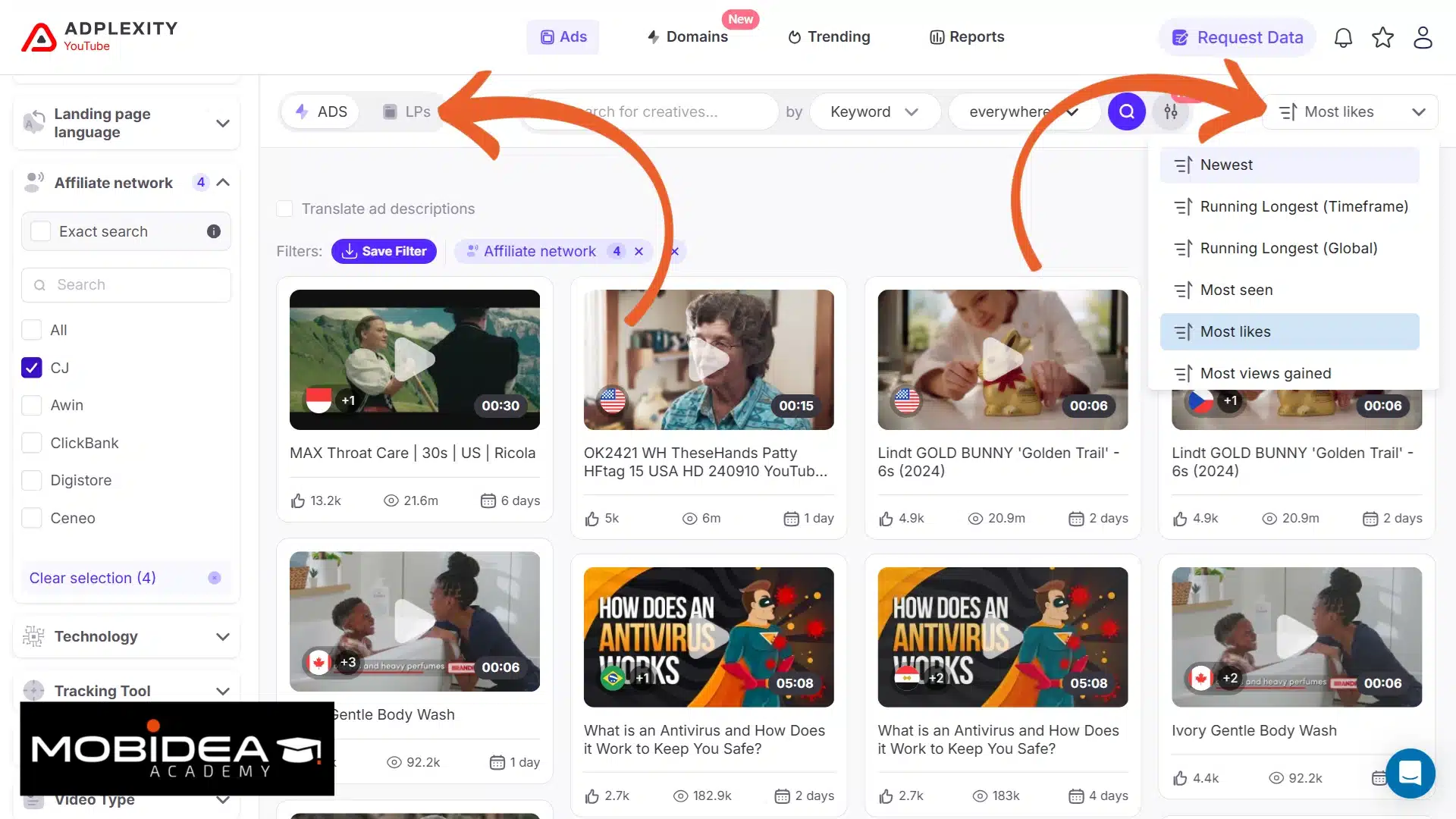Viewport: 1456px width, 819px height.
Task: Click Clear selection (4) link
Action: pos(93,578)
